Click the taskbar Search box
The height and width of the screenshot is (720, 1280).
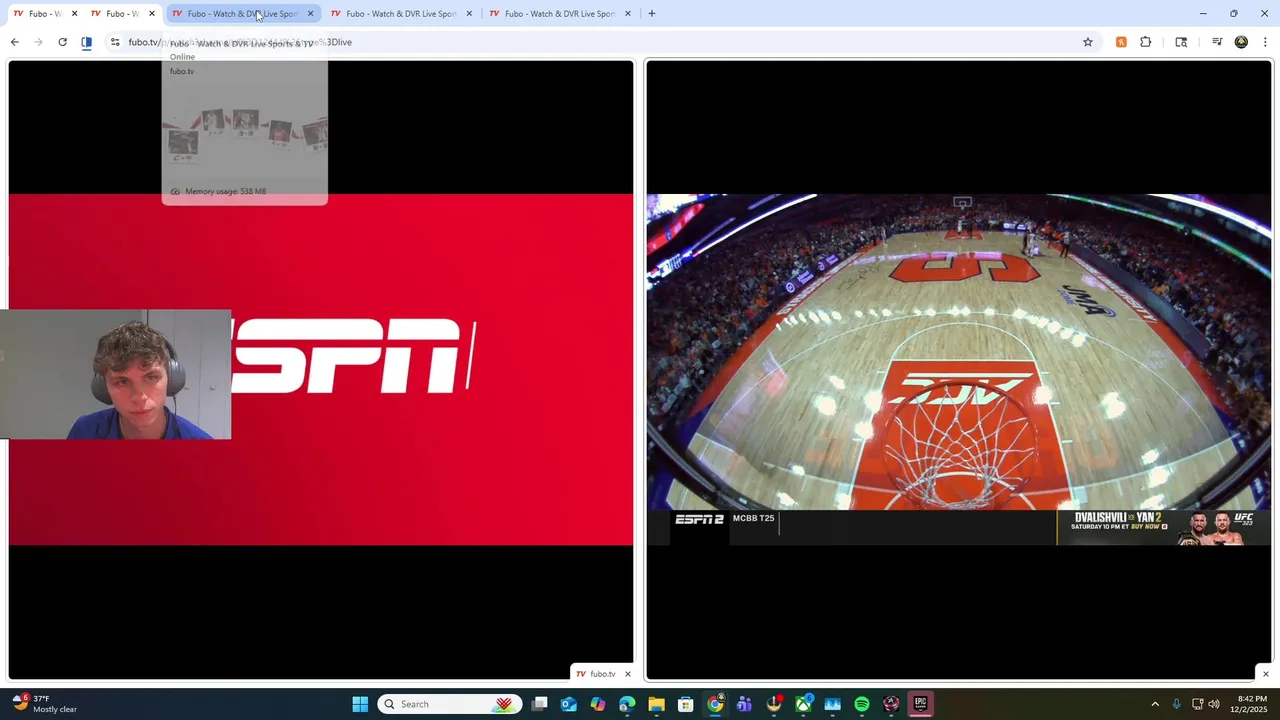(x=450, y=704)
